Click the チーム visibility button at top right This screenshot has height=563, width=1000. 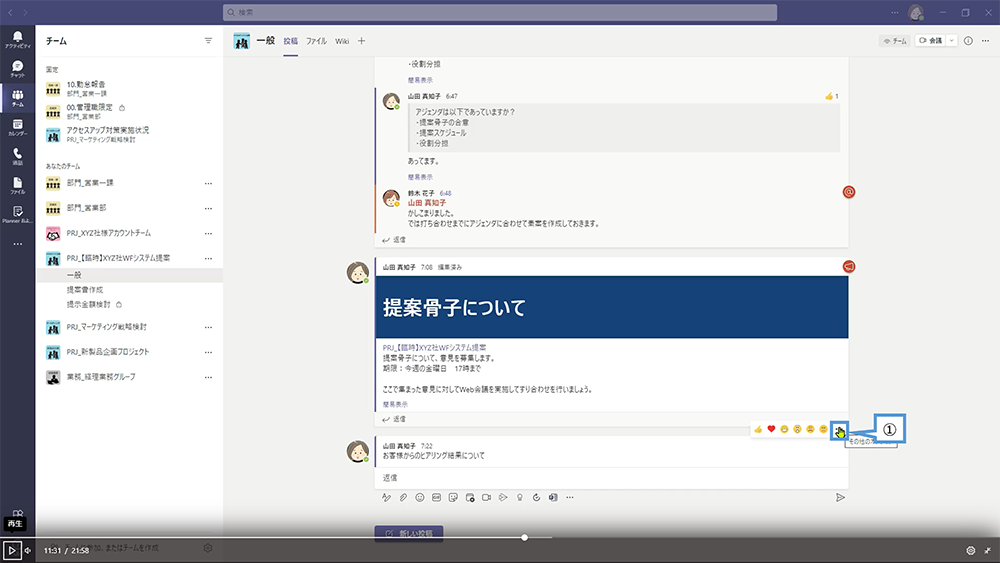click(895, 41)
